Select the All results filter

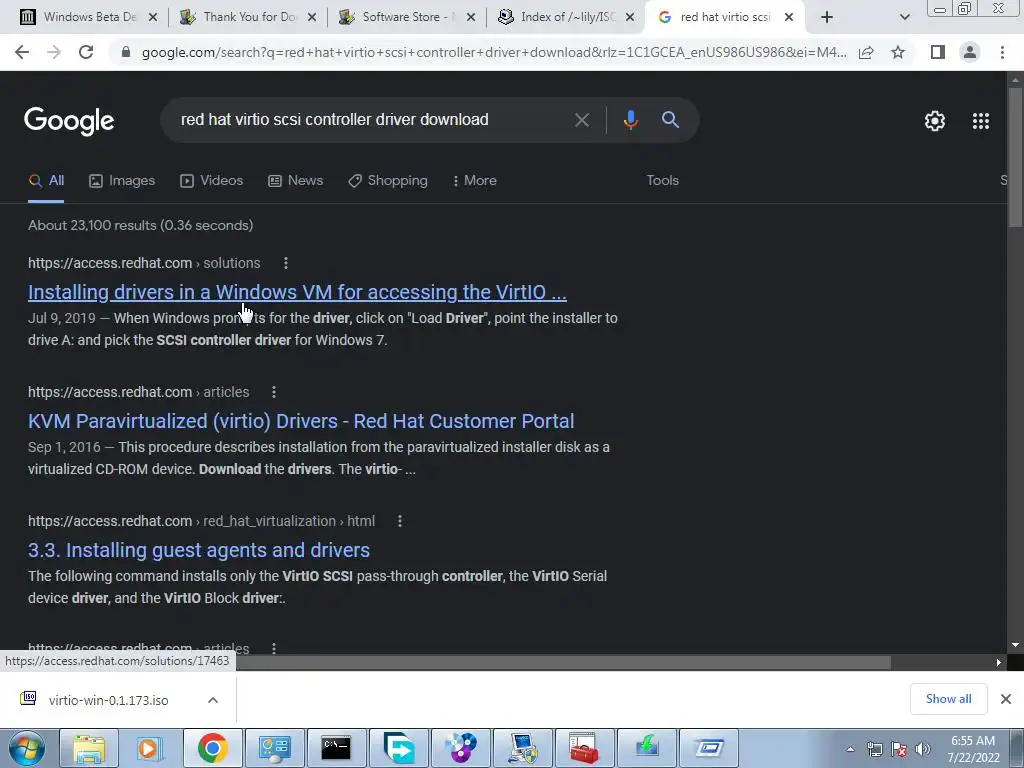click(46, 181)
